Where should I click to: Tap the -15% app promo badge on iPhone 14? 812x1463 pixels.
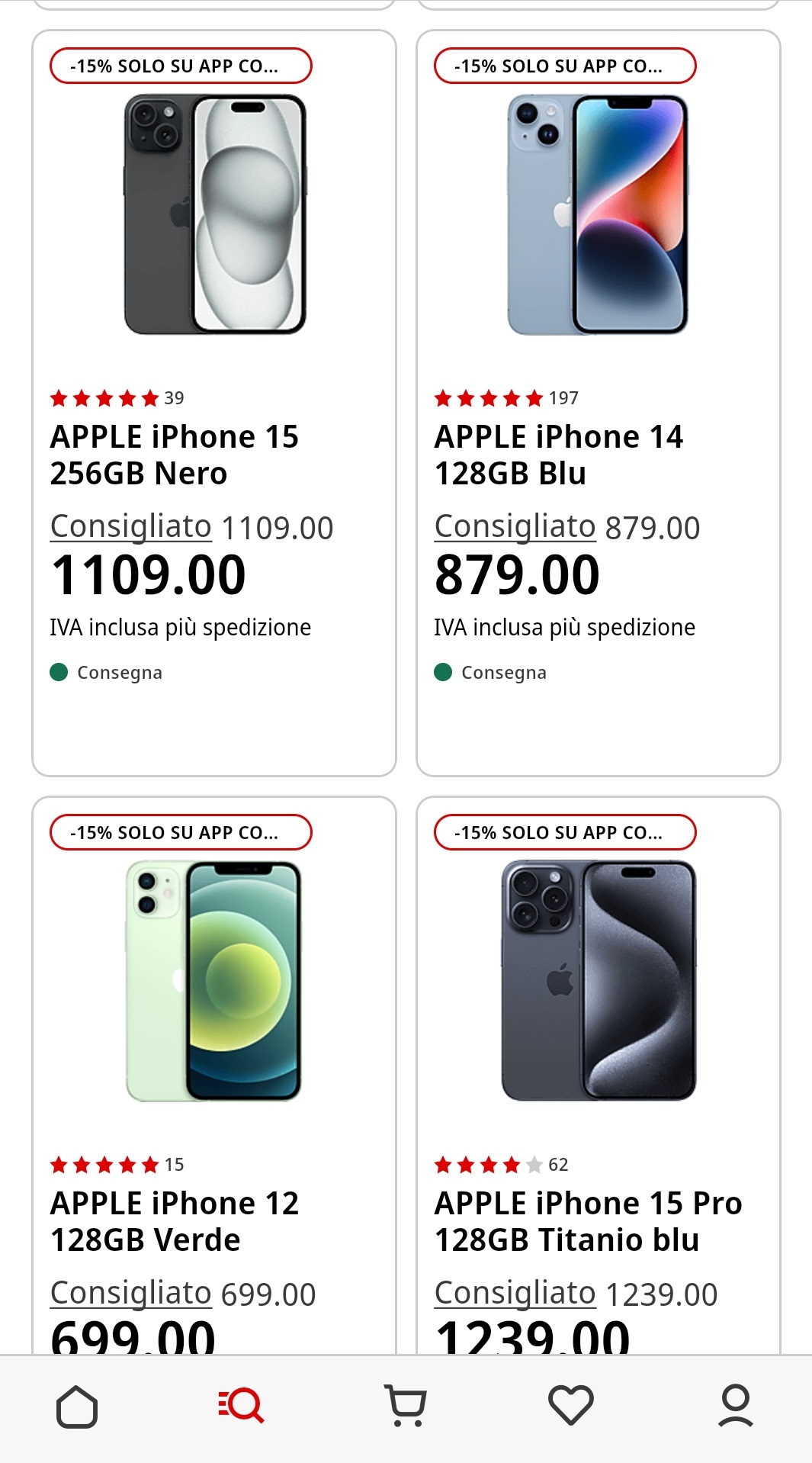pyautogui.click(x=565, y=66)
